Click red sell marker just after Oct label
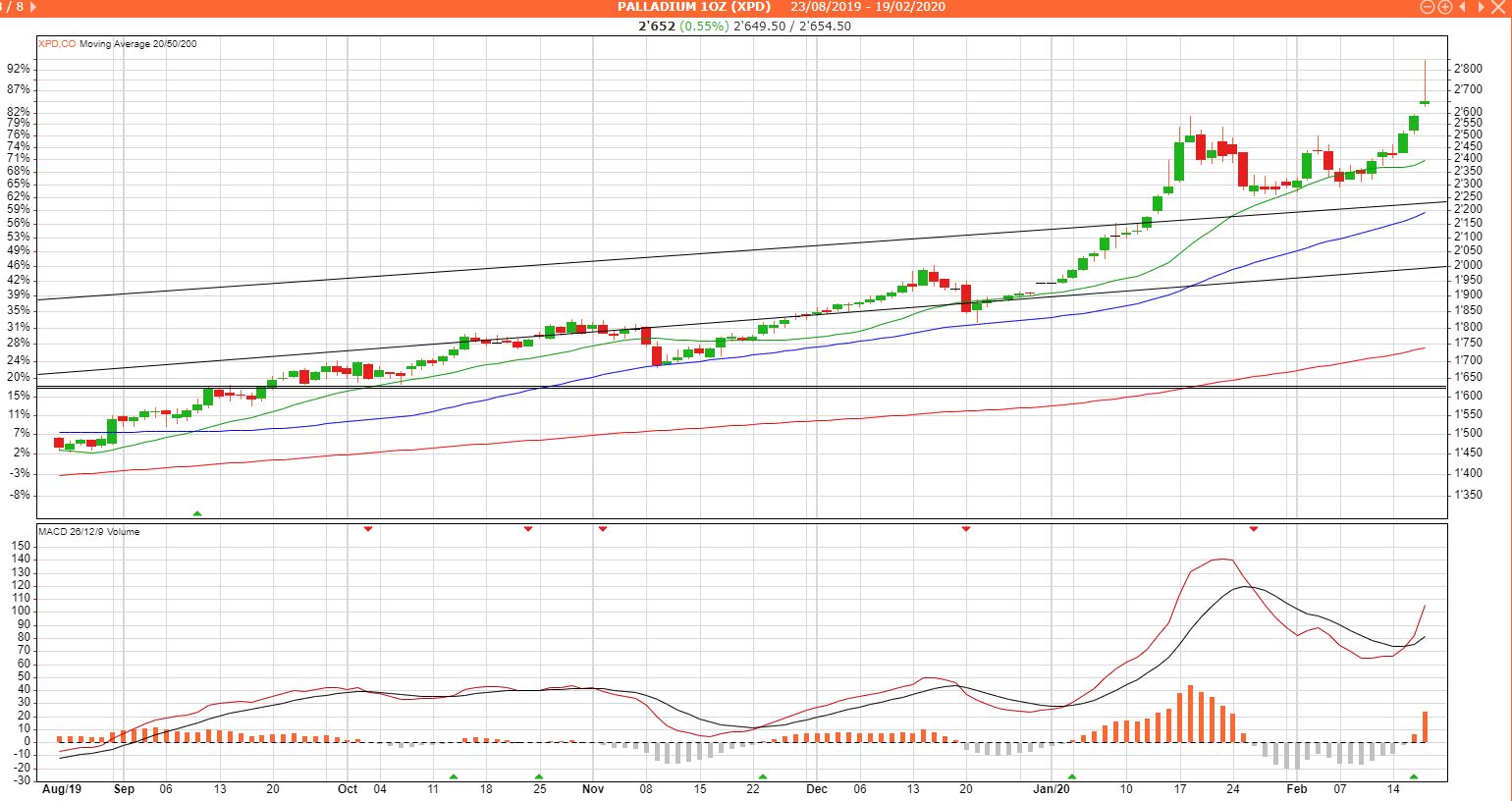Screen dimensions: 1512x801 [368, 529]
